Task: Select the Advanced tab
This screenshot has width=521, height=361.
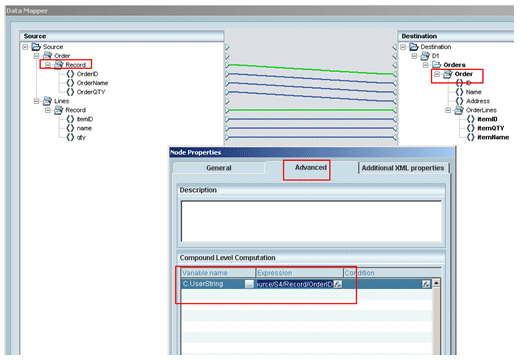Action: 310,167
